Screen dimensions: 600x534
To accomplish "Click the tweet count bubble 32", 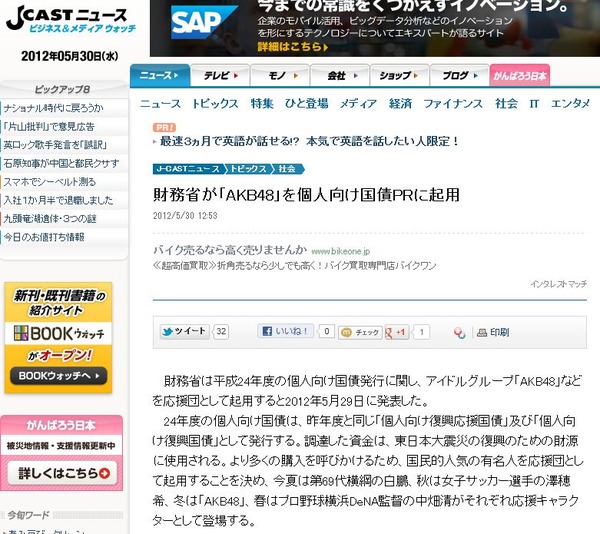I will [221, 332].
